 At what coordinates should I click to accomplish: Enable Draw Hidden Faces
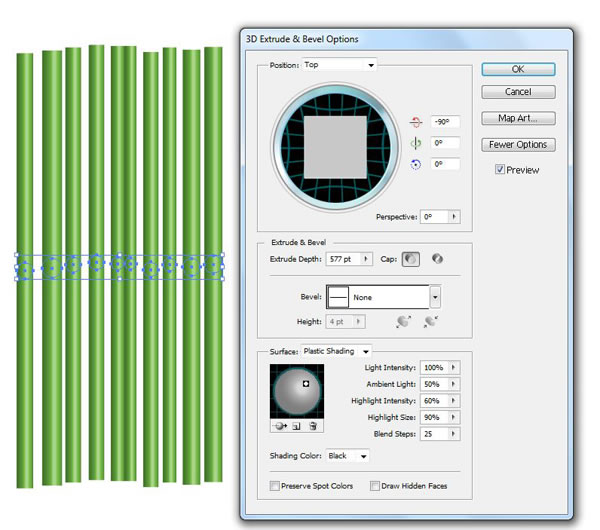[375, 486]
